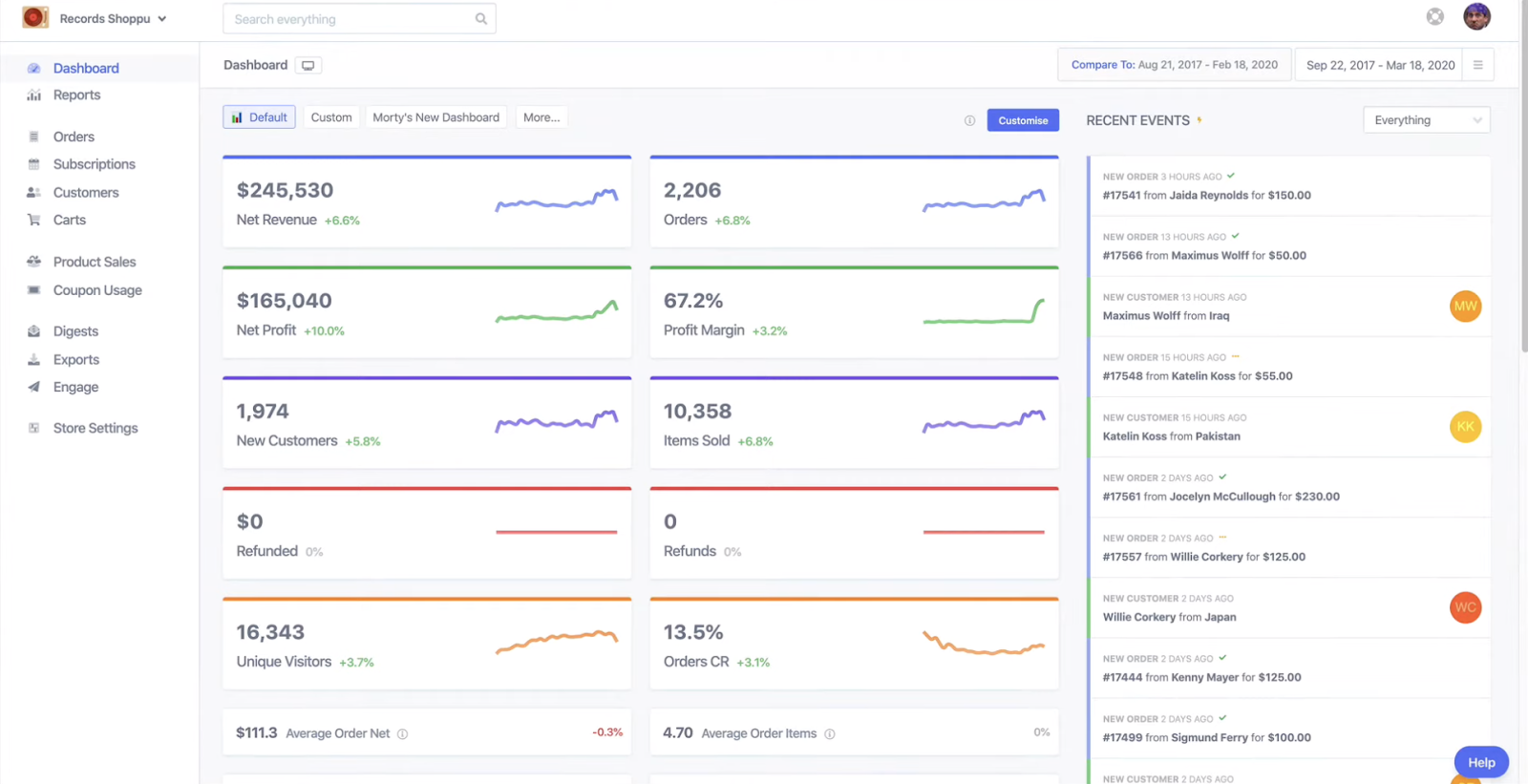Click the Orders CR 13.5% value

693,633
